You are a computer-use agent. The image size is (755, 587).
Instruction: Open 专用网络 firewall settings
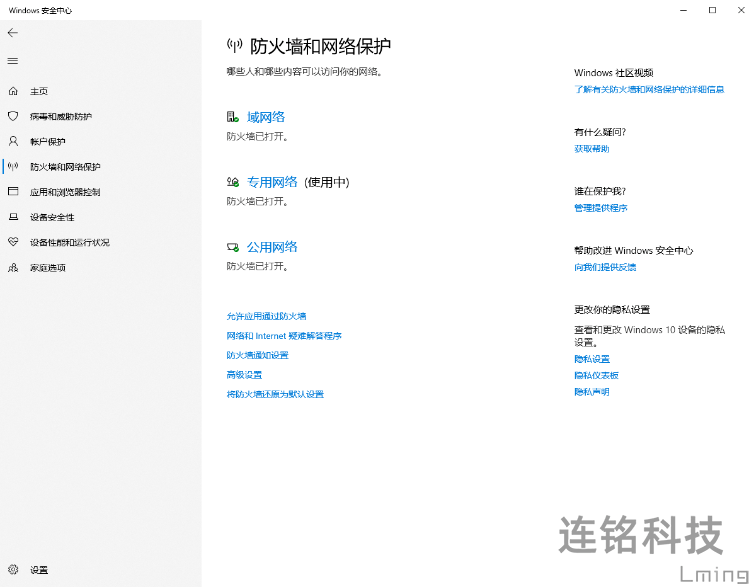tap(272, 182)
